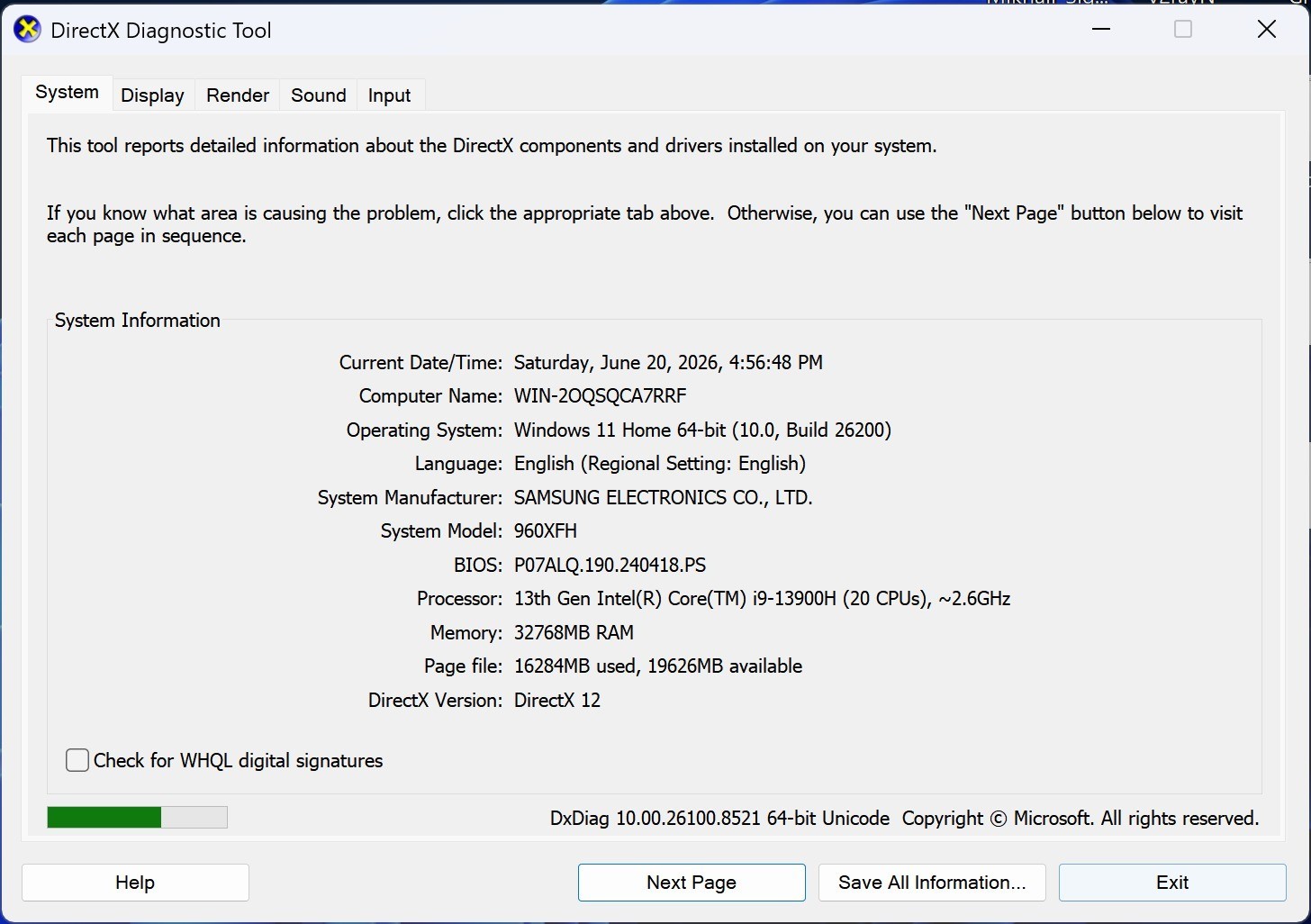Click the System Model label
1311x924 pixels.
[x=441, y=531]
